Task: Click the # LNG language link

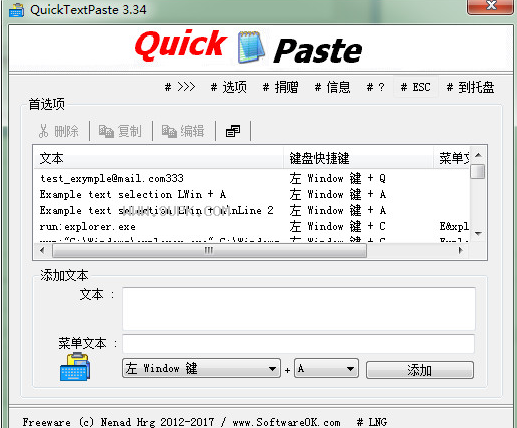Action: 372,422
